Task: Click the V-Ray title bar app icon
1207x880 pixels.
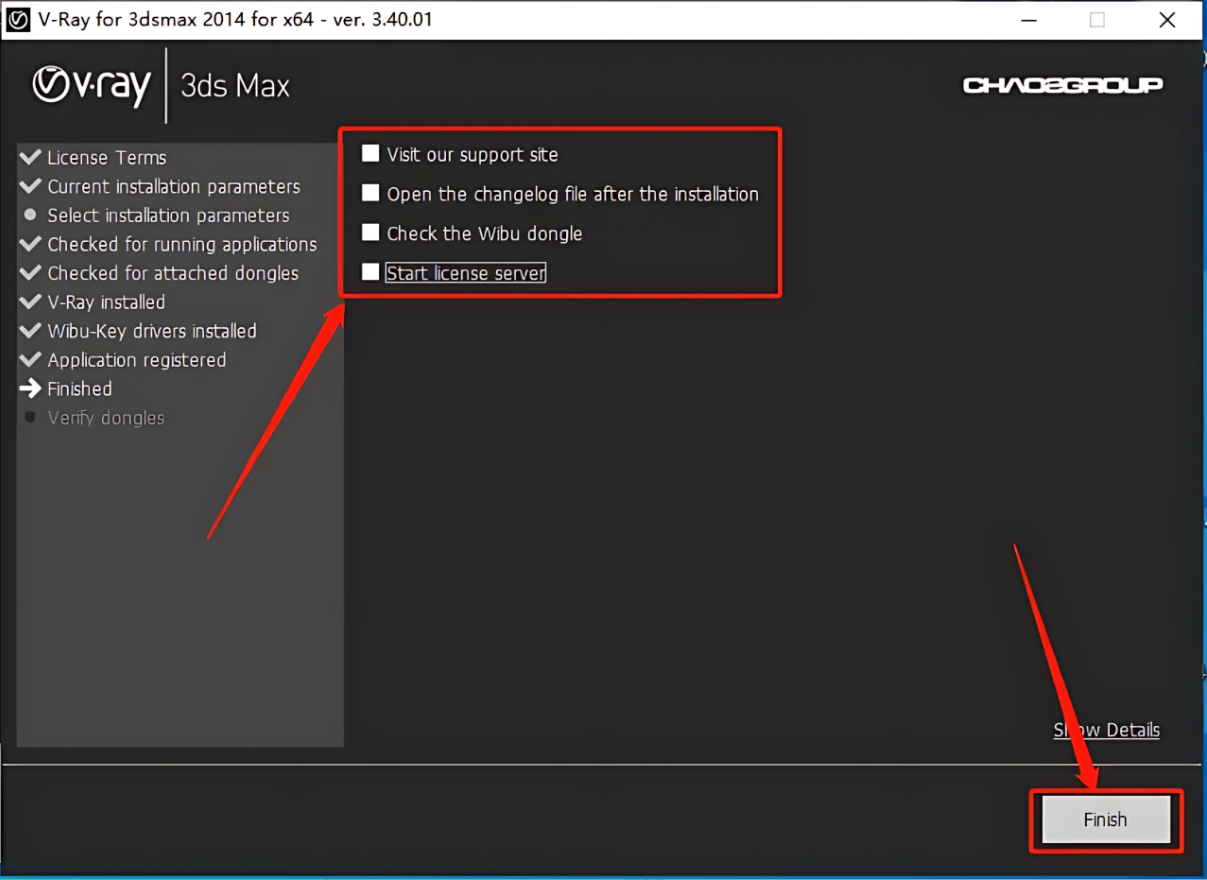Action: pyautogui.click(x=18, y=19)
